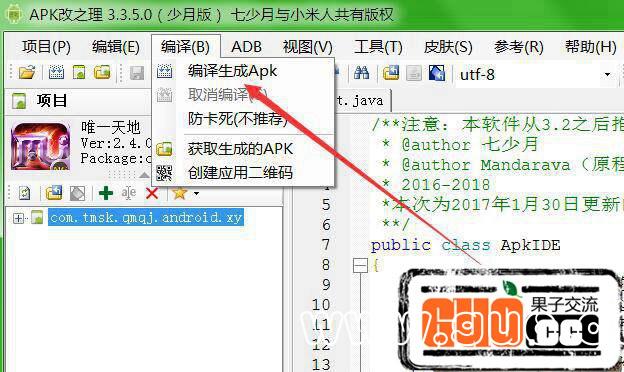624x372 pixels.
Task: Click the greyed save disk icon
Action: pos(137,73)
